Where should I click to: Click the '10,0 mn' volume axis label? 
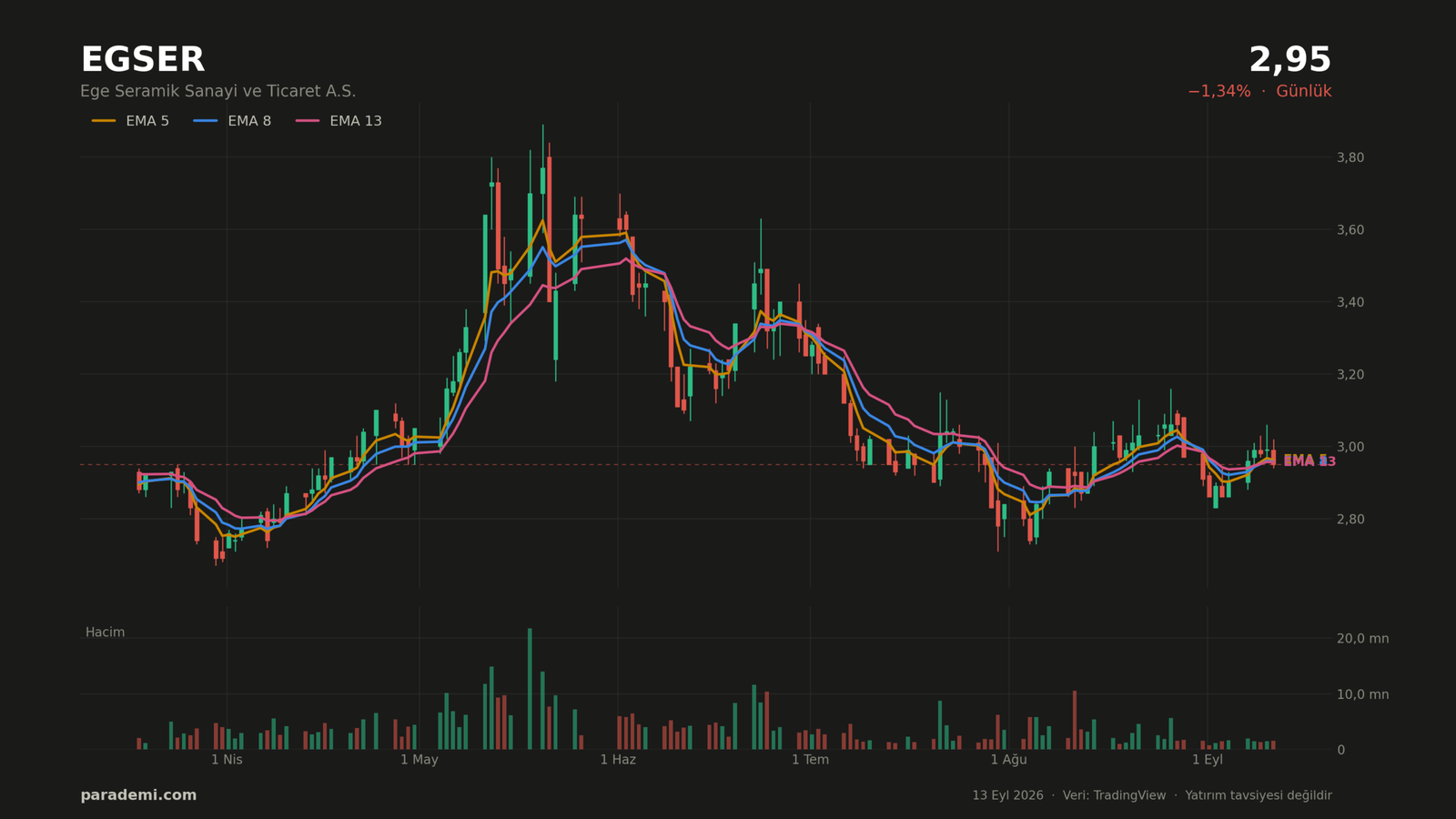[1363, 694]
